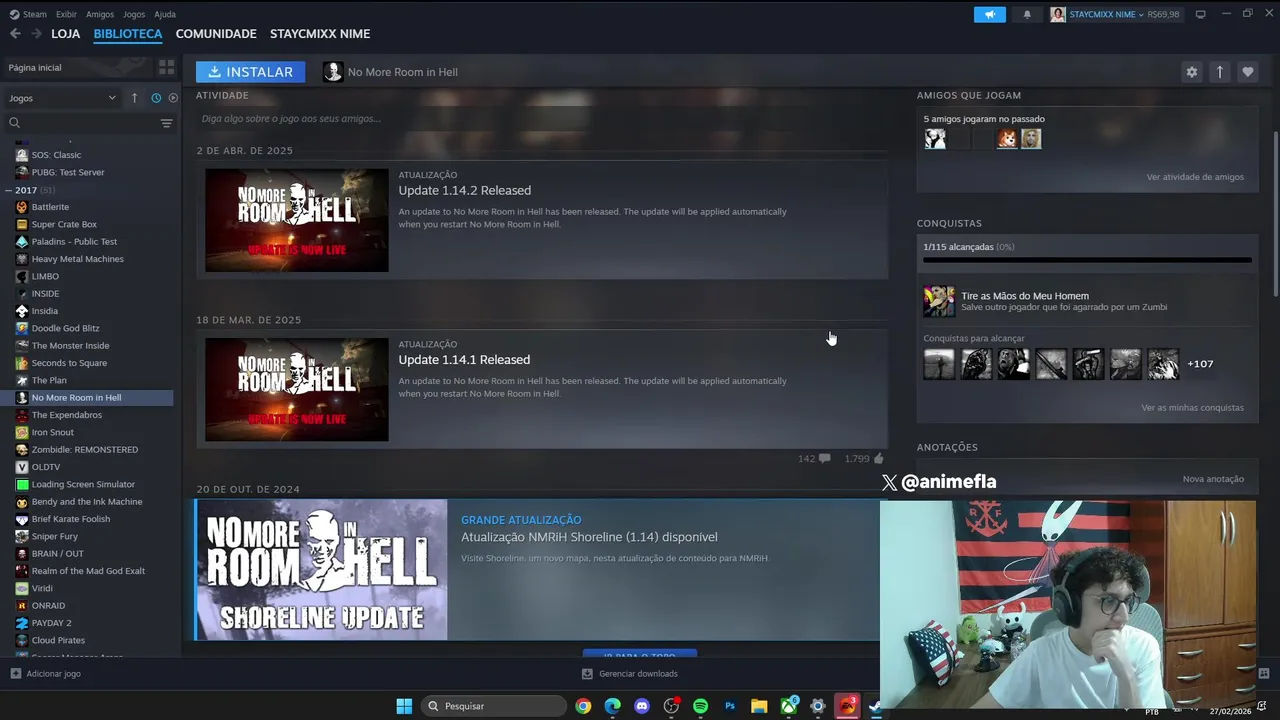Click the Sniper Fury game icon
This screenshot has width=1280, height=720.
pyautogui.click(x=22, y=536)
